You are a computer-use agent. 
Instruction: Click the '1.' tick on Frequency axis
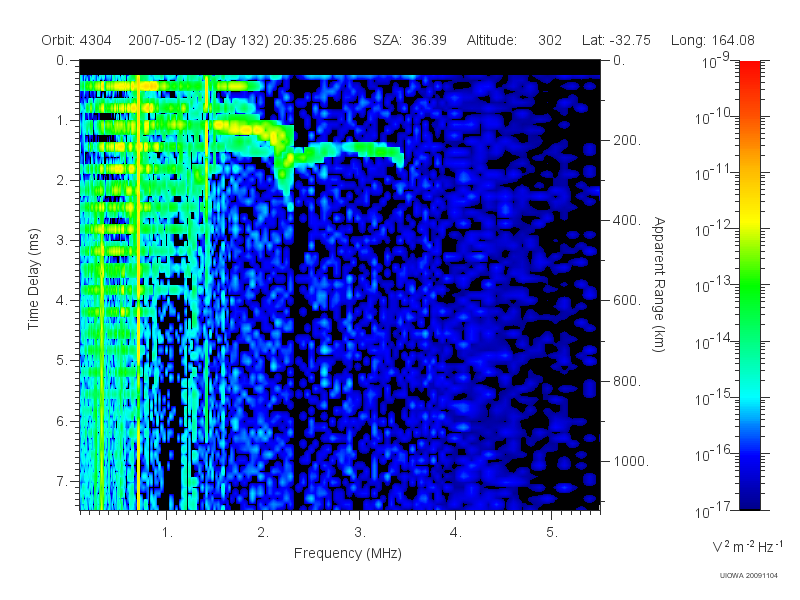tap(167, 533)
